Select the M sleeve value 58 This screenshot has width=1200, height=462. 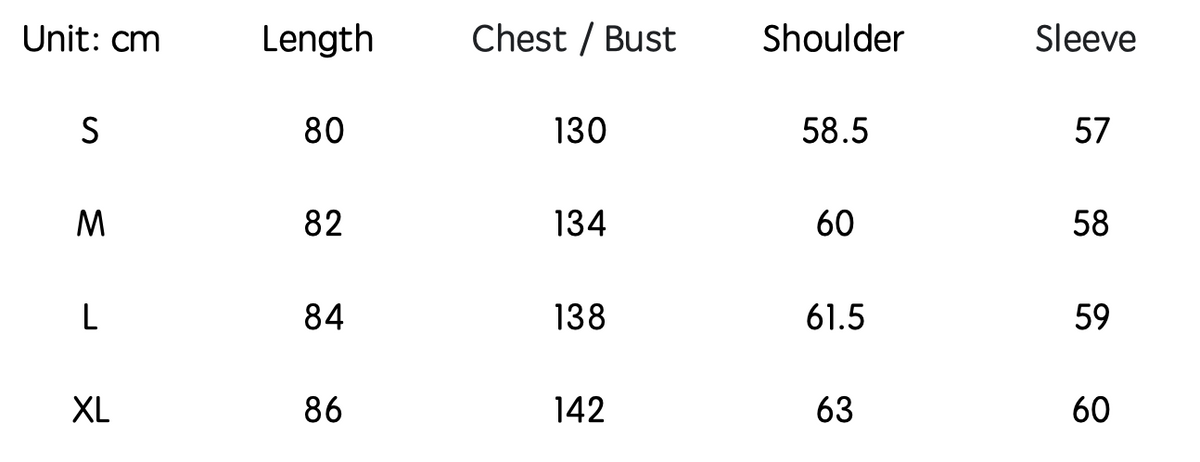[x=1091, y=224]
